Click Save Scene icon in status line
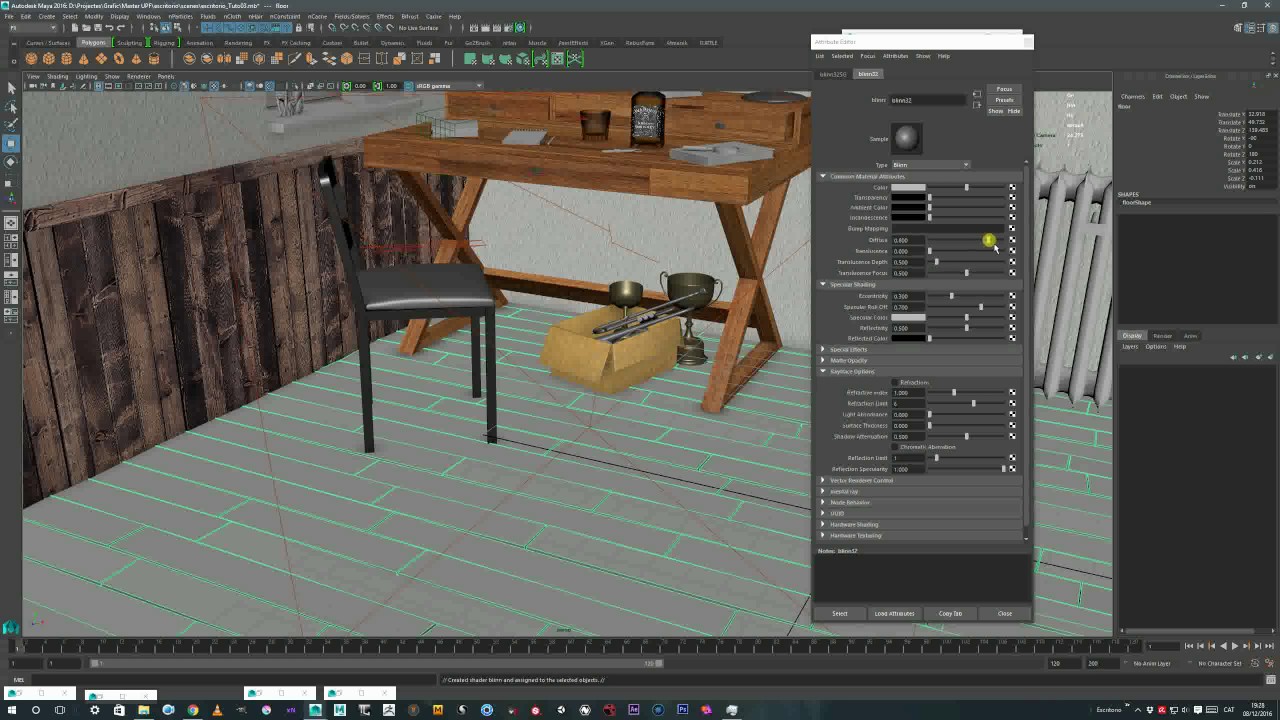 (x=99, y=28)
